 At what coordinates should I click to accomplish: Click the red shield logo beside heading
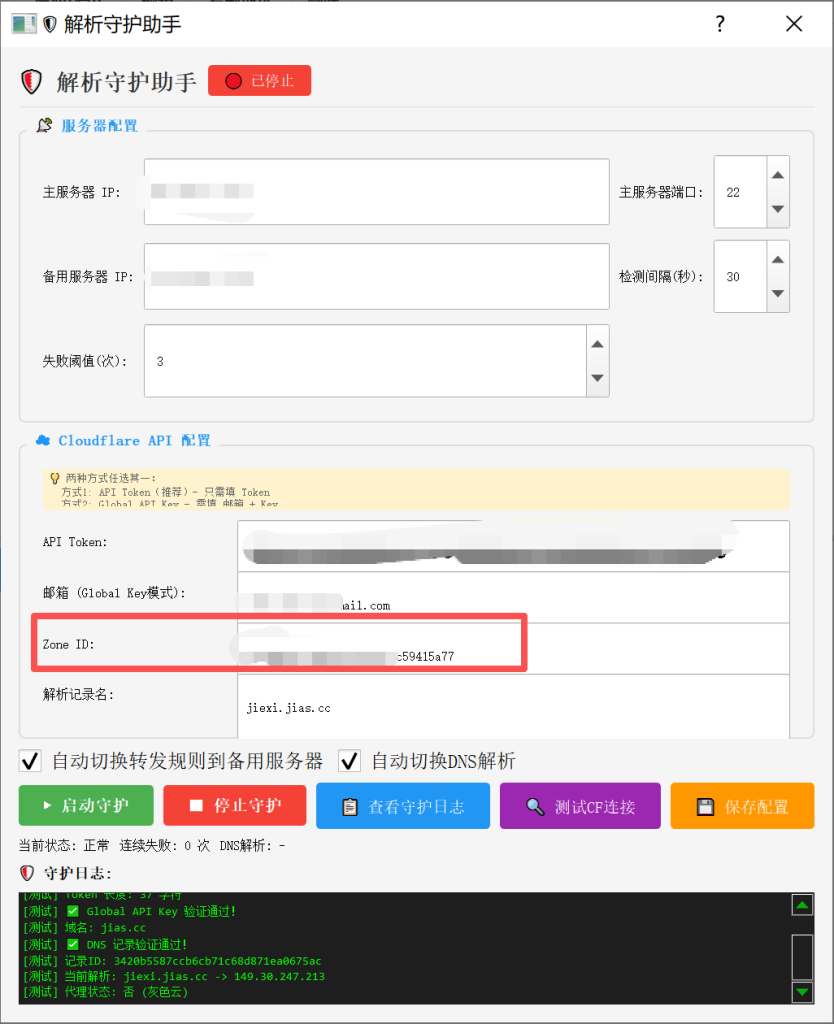(x=31, y=82)
